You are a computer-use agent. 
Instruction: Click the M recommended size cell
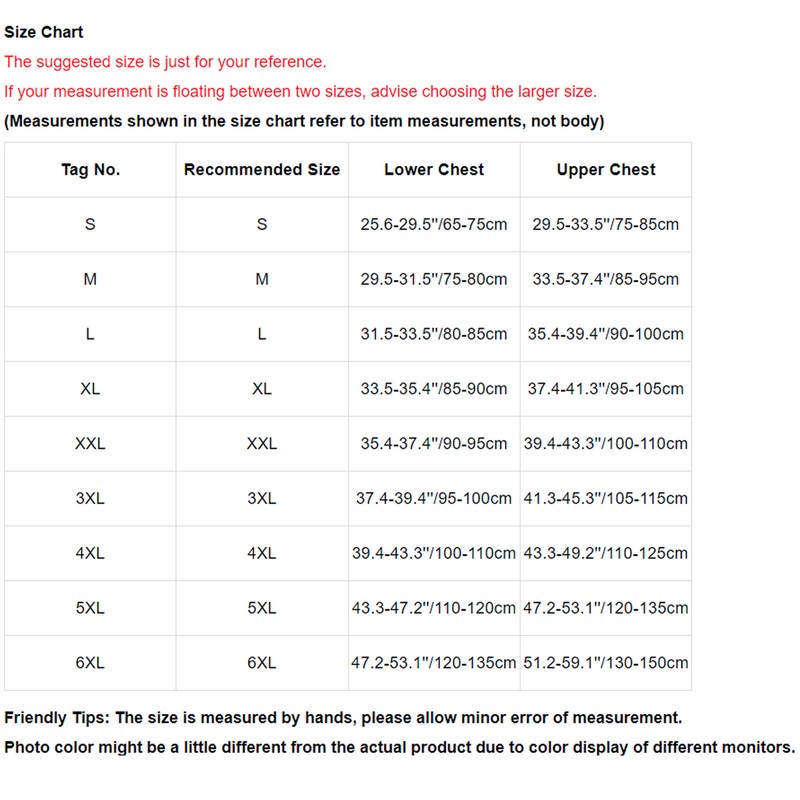(x=262, y=279)
